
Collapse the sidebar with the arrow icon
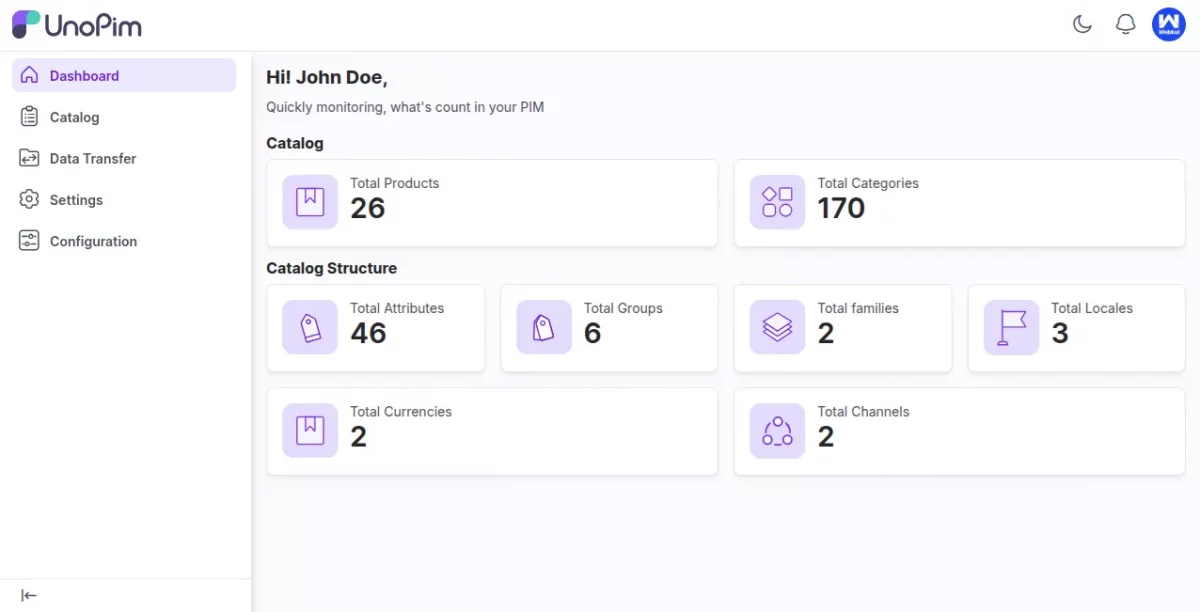tap(29, 595)
